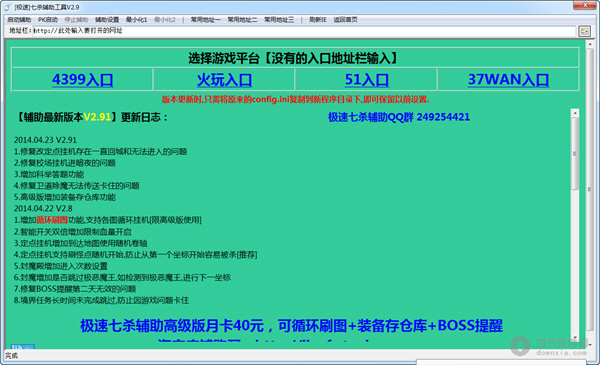Click the changelog vertical scrollbar thumb
600x365 pixels.
coord(574,153)
